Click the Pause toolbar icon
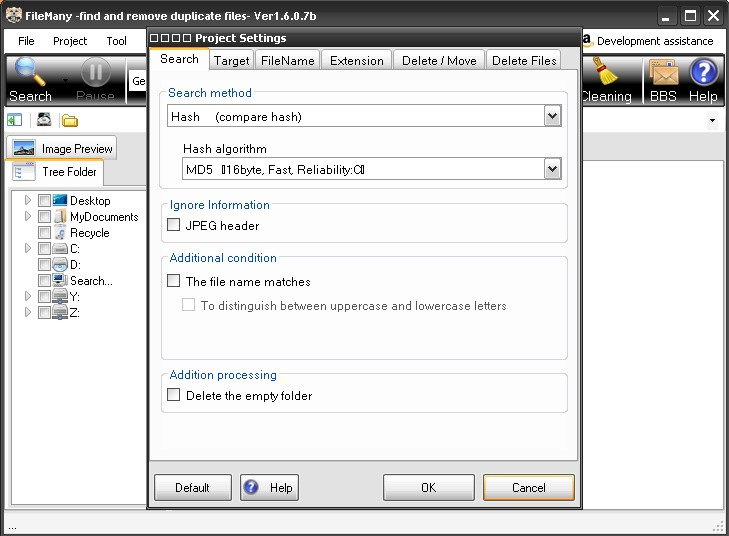This screenshot has height=536, width=729. (x=96, y=73)
